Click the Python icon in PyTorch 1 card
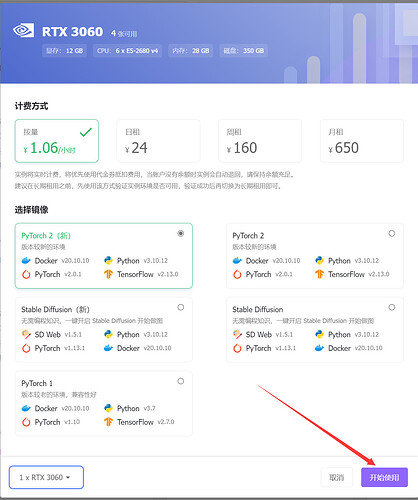This screenshot has height=500, width=418. [x=108, y=408]
